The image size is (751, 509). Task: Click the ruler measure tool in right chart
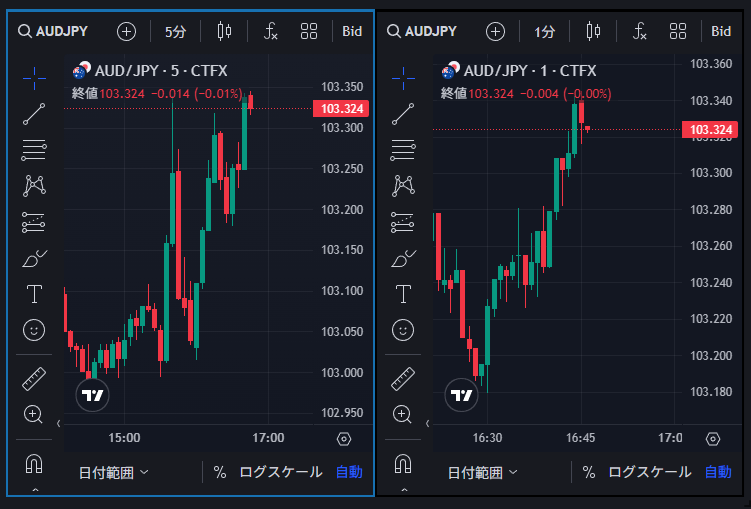pyautogui.click(x=403, y=379)
